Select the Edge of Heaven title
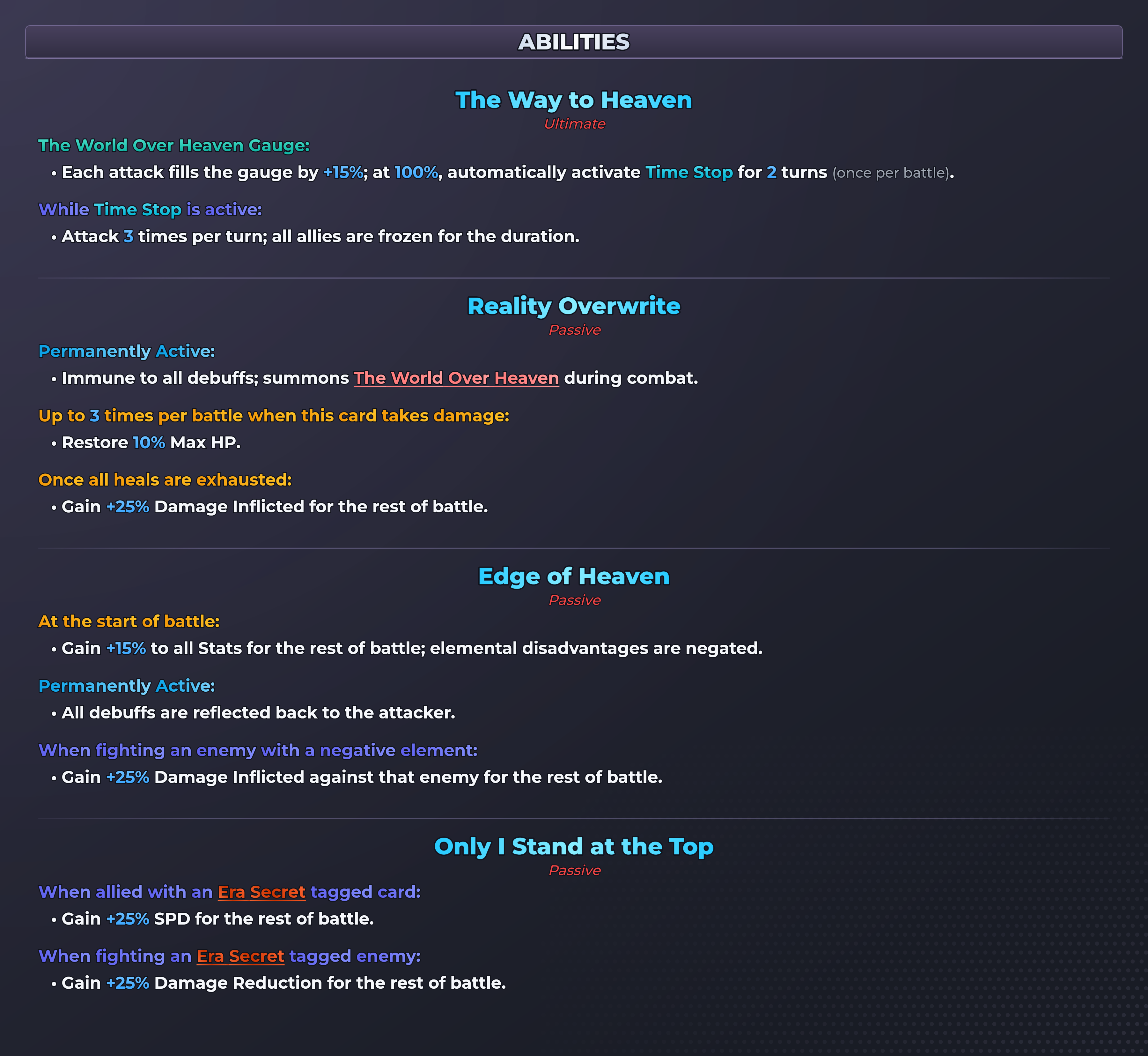 (574, 576)
